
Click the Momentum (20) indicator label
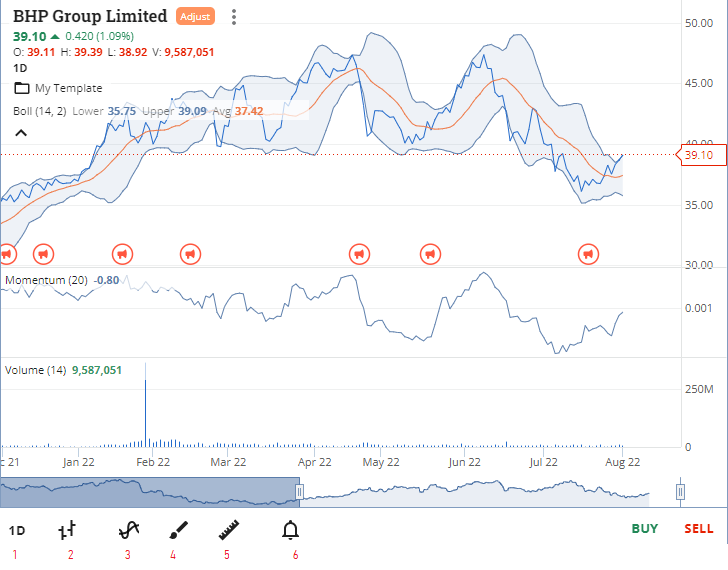(x=46, y=280)
